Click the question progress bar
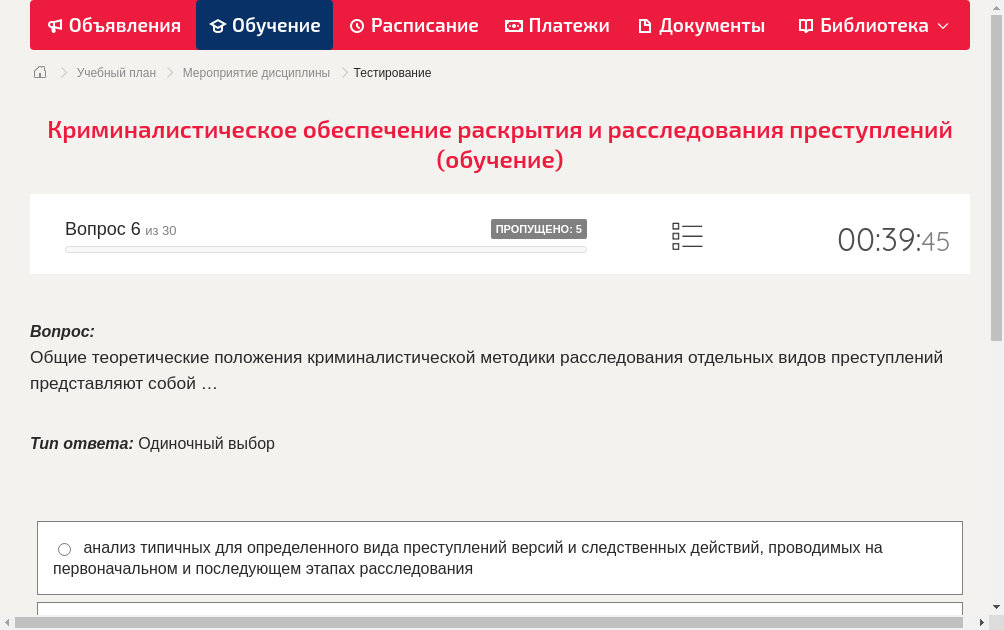This screenshot has width=1004, height=630. (x=325, y=249)
